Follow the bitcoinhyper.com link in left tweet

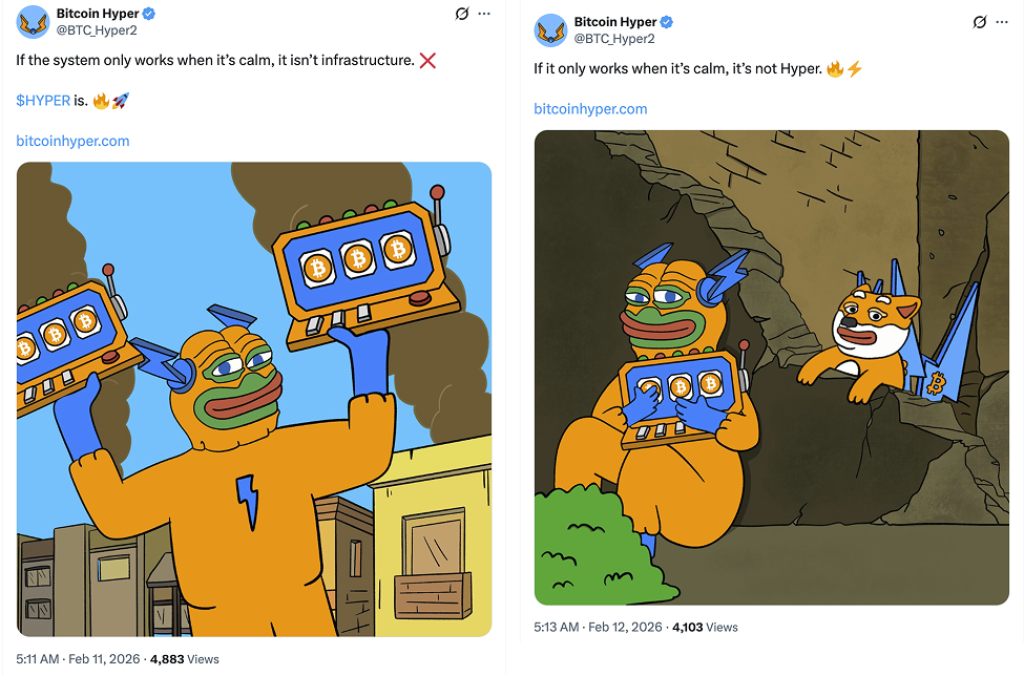coord(72,141)
